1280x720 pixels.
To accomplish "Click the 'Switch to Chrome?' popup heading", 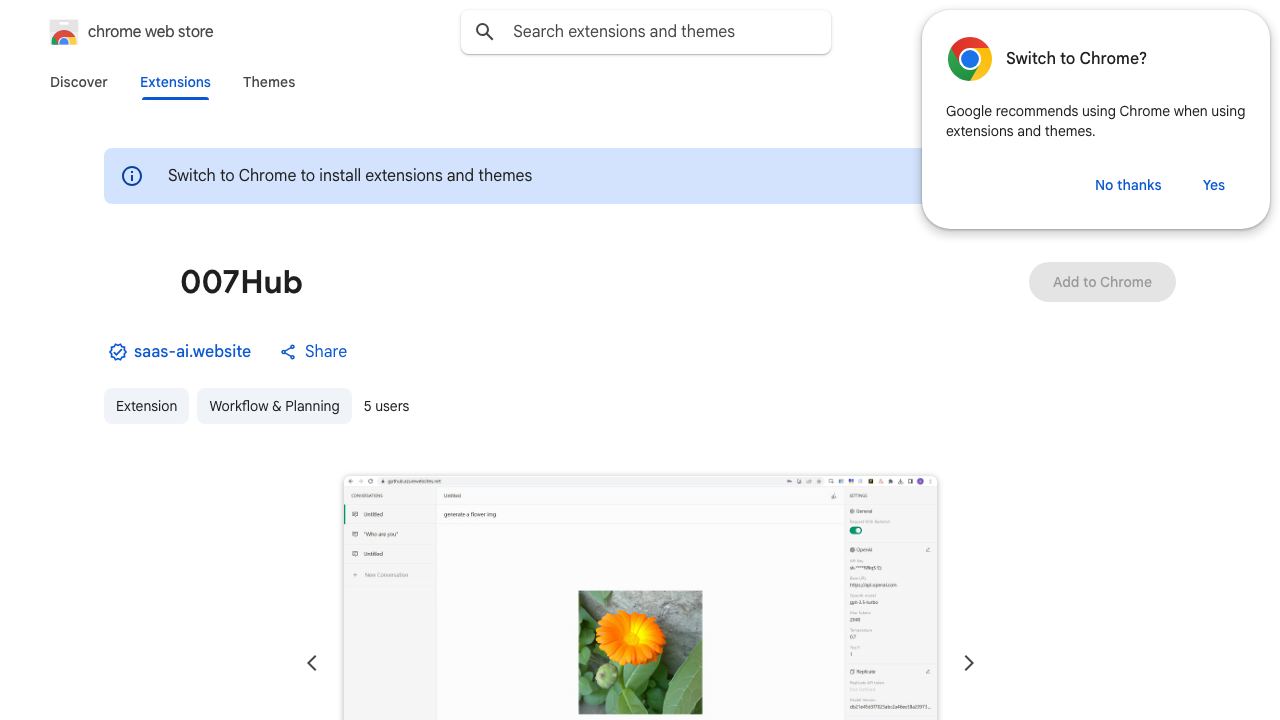I will click(x=1076, y=59).
